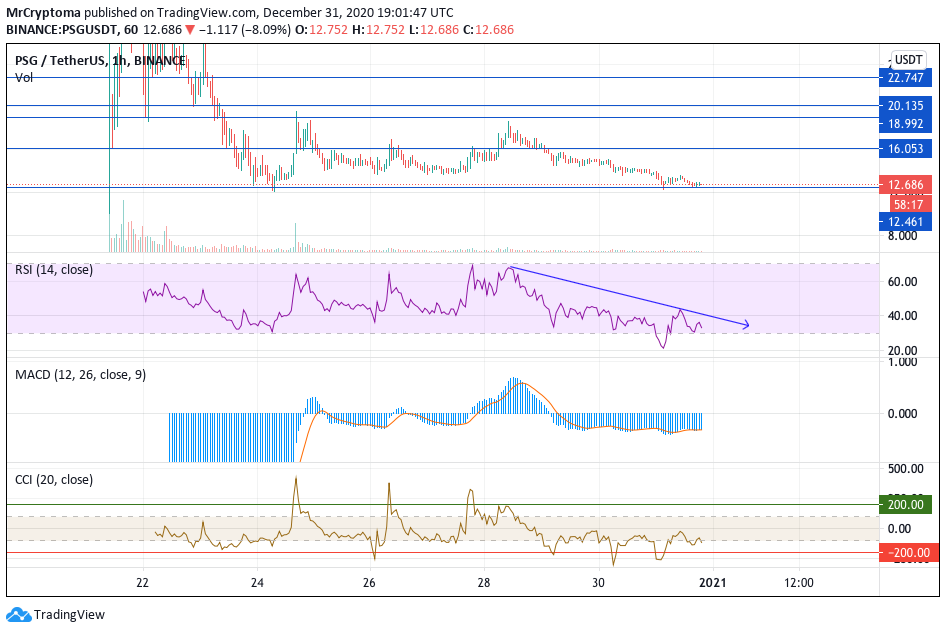
Task: Click the C:12.686 close value
Action: click(x=488, y=30)
